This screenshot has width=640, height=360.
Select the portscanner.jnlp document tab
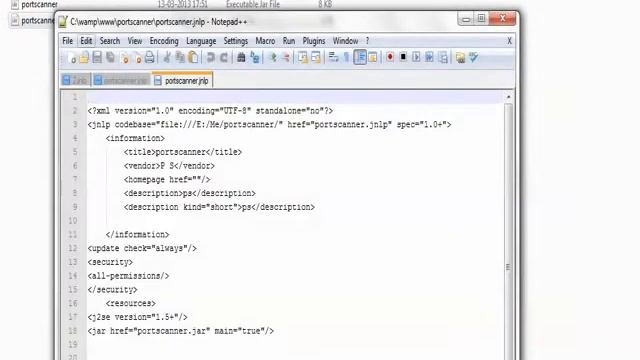pos(182,80)
